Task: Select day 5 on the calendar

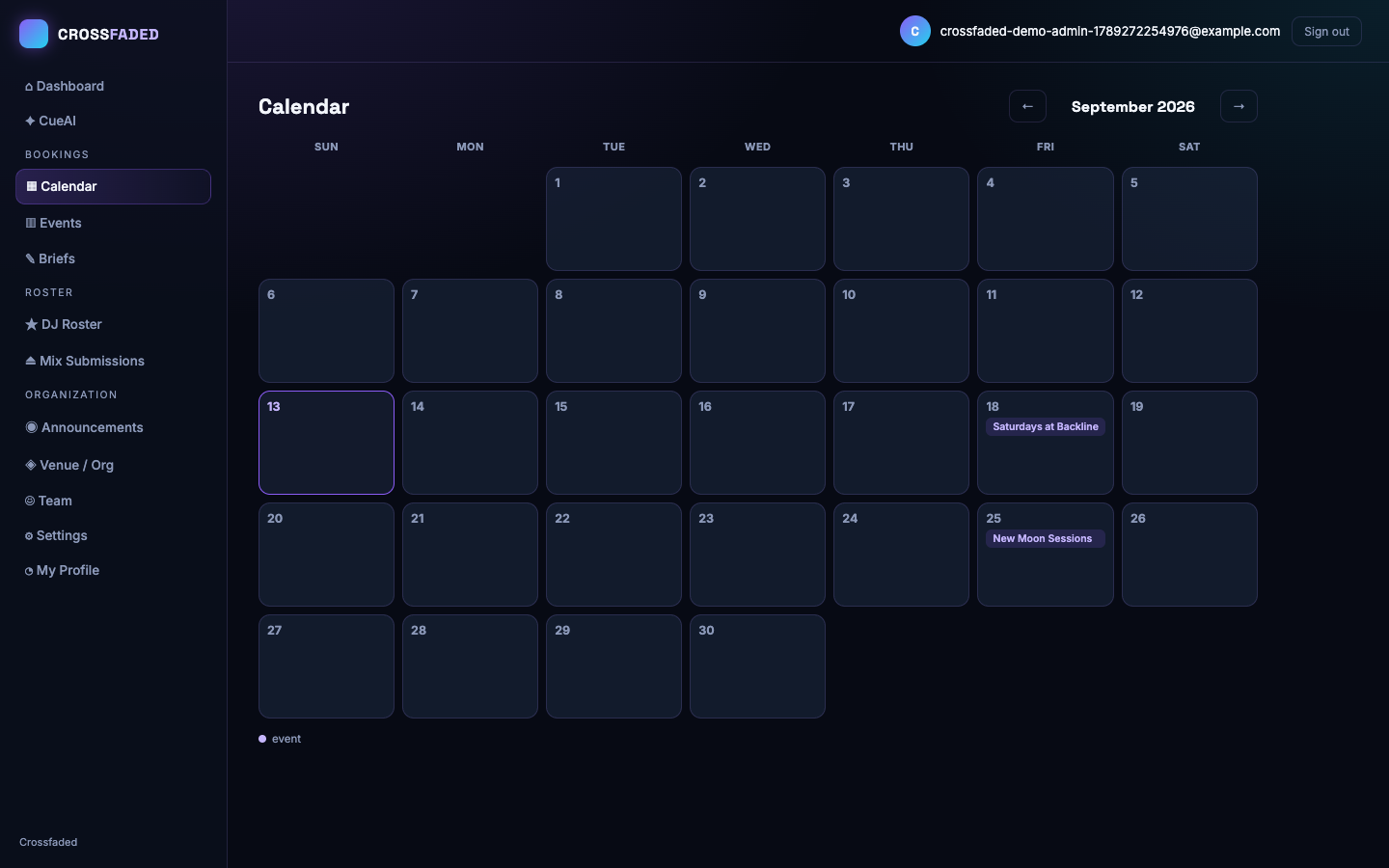Action: pos(1189,219)
